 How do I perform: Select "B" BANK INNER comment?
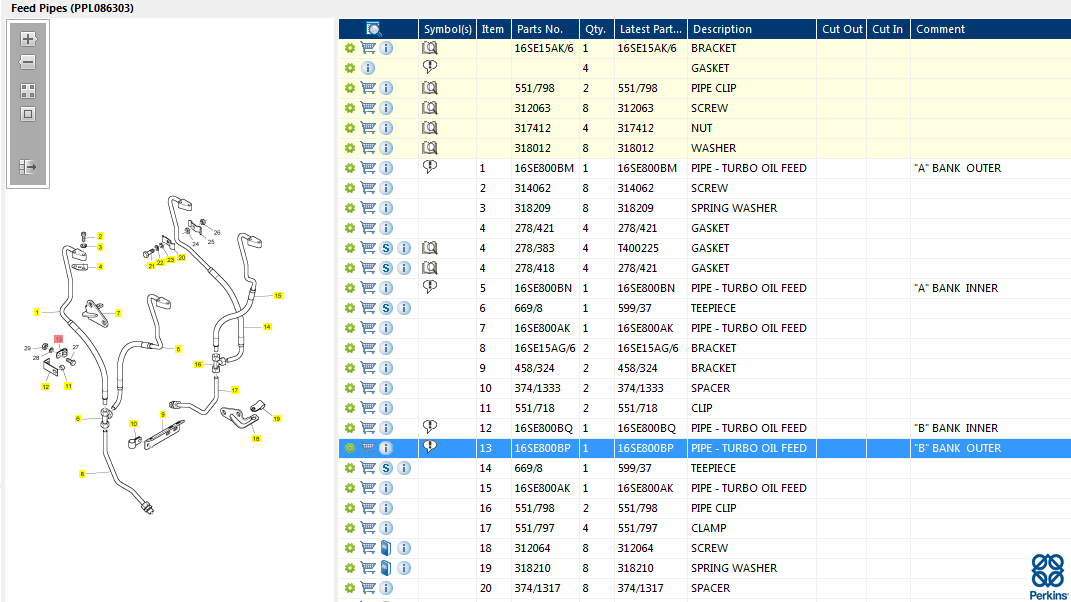point(956,428)
